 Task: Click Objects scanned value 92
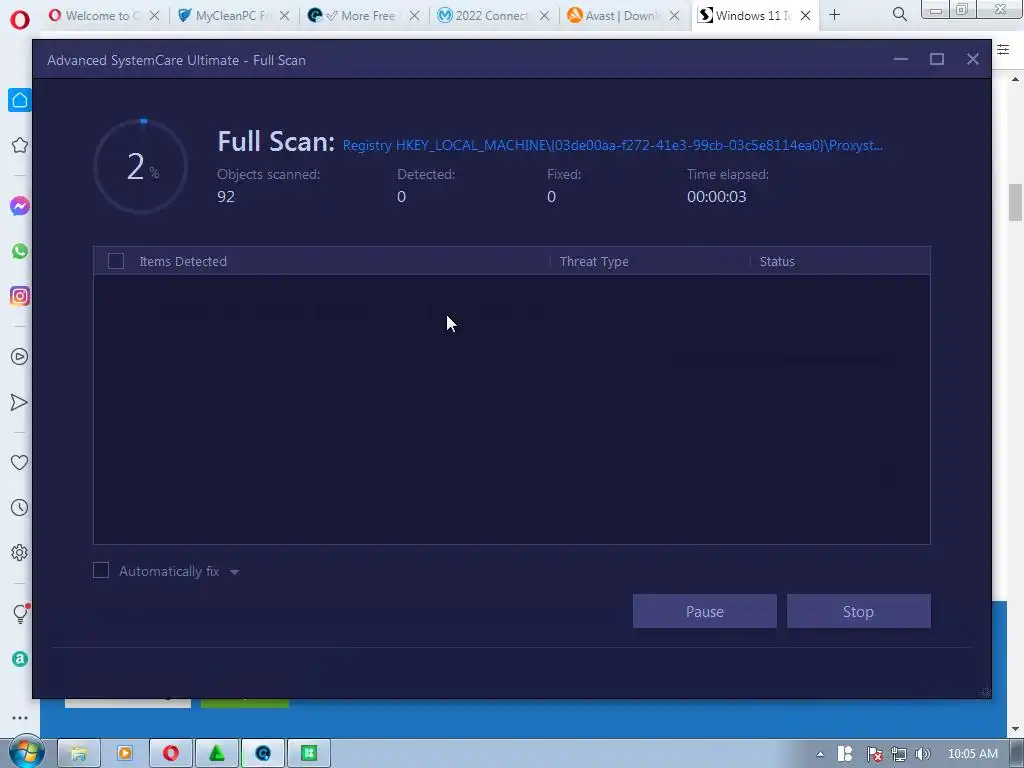[226, 197]
